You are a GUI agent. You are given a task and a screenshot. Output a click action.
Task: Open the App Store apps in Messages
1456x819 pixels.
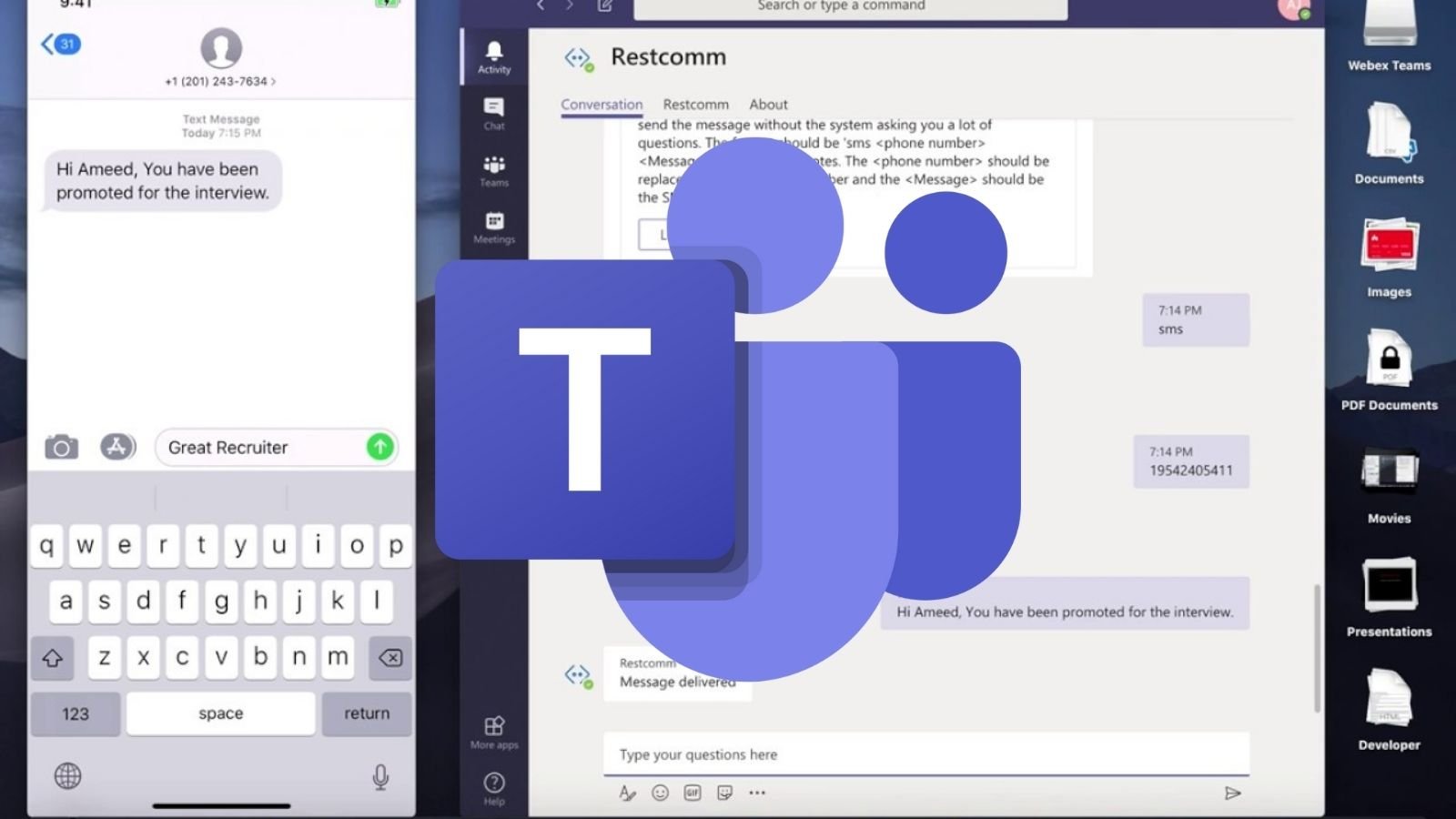(x=117, y=447)
